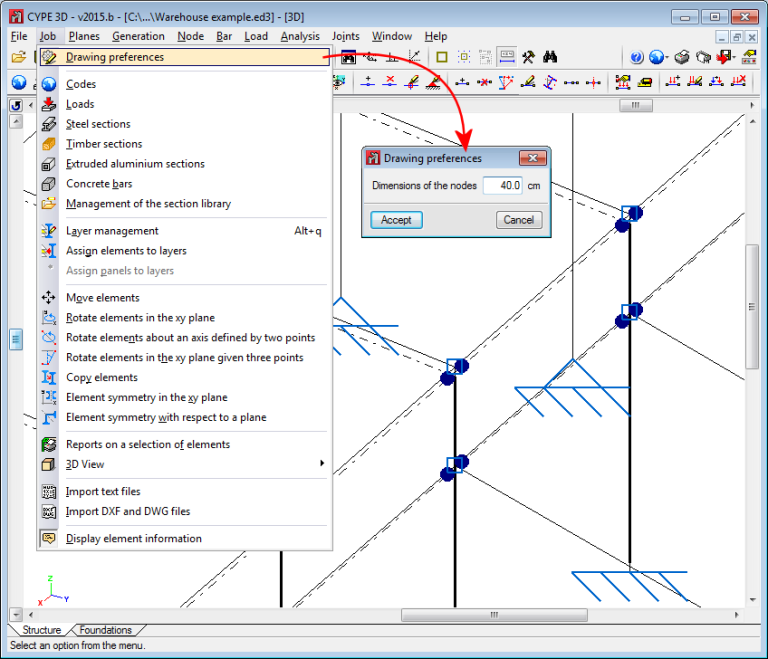Open dropdown arrow beside the globe icon
This screenshot has height=659, width=768.
(668, 57)
